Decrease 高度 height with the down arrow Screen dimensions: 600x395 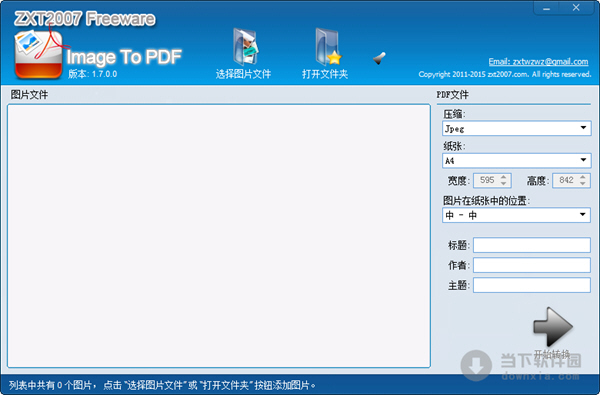coord(582,184)
